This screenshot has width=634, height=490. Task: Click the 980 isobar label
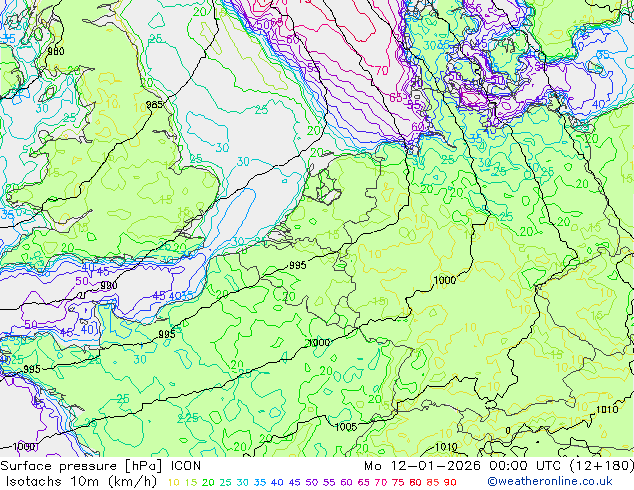56,51
